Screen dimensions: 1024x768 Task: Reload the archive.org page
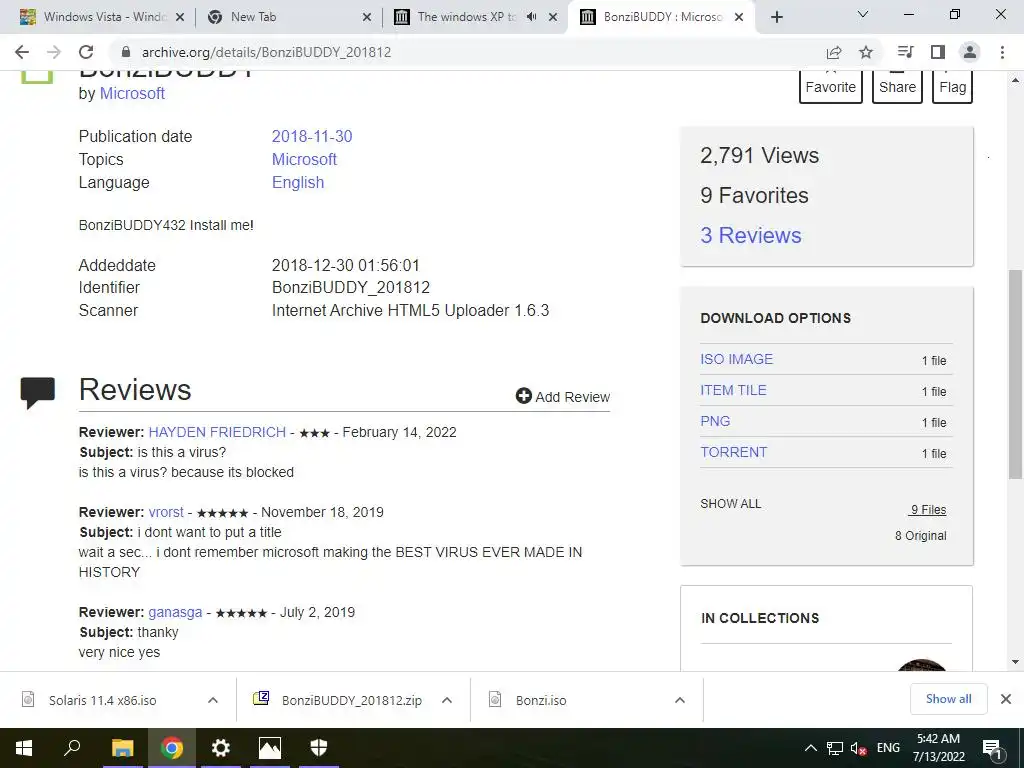coord(86,52)
